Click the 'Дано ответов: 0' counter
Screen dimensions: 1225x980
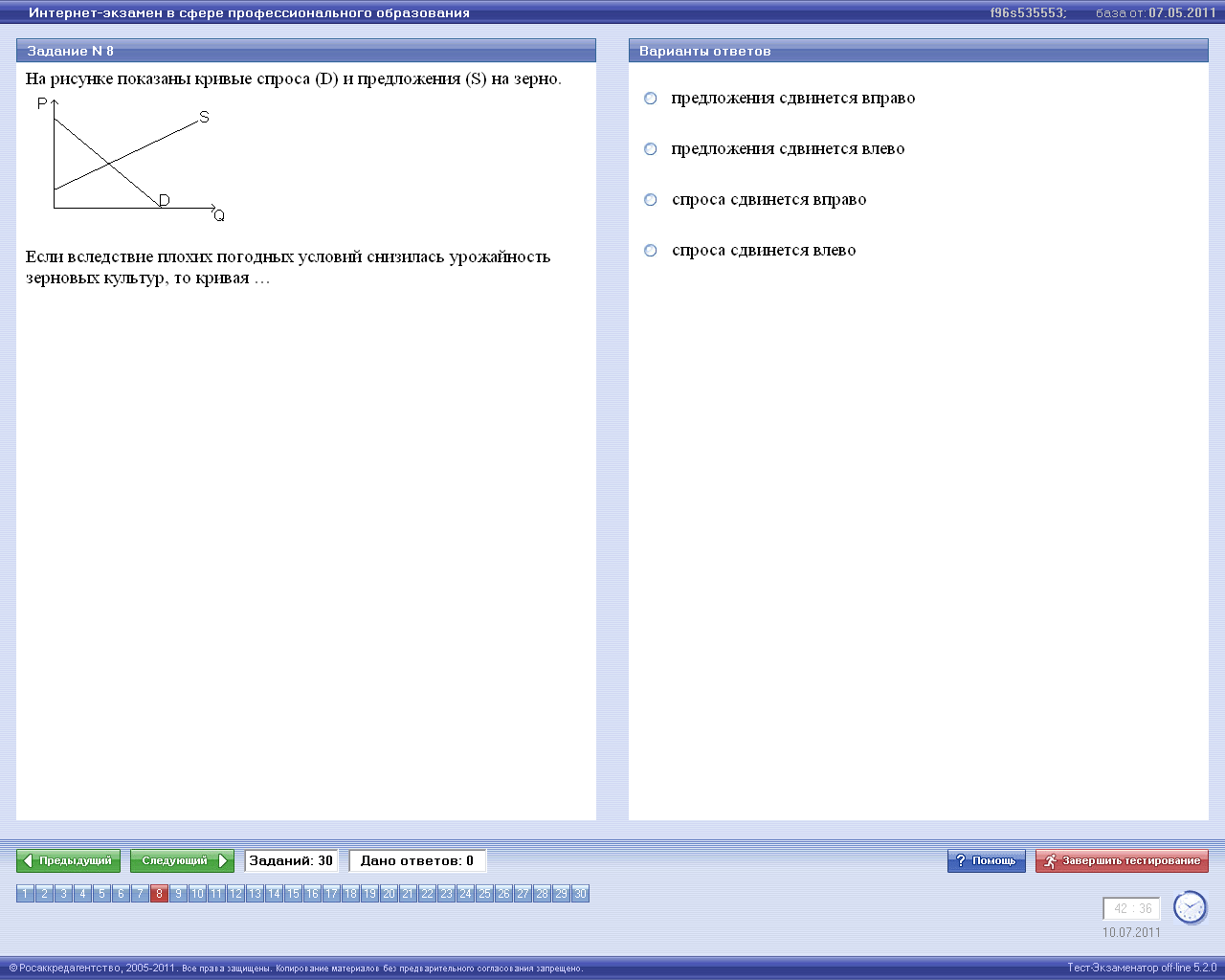pyautogui.click(x=417, y=861)
